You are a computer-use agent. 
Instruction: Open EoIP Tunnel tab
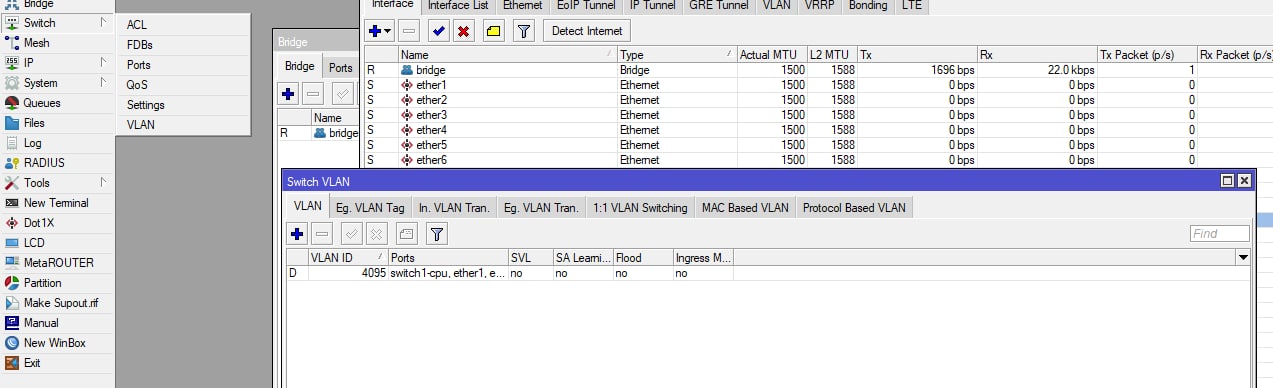[x=585, y=5]
